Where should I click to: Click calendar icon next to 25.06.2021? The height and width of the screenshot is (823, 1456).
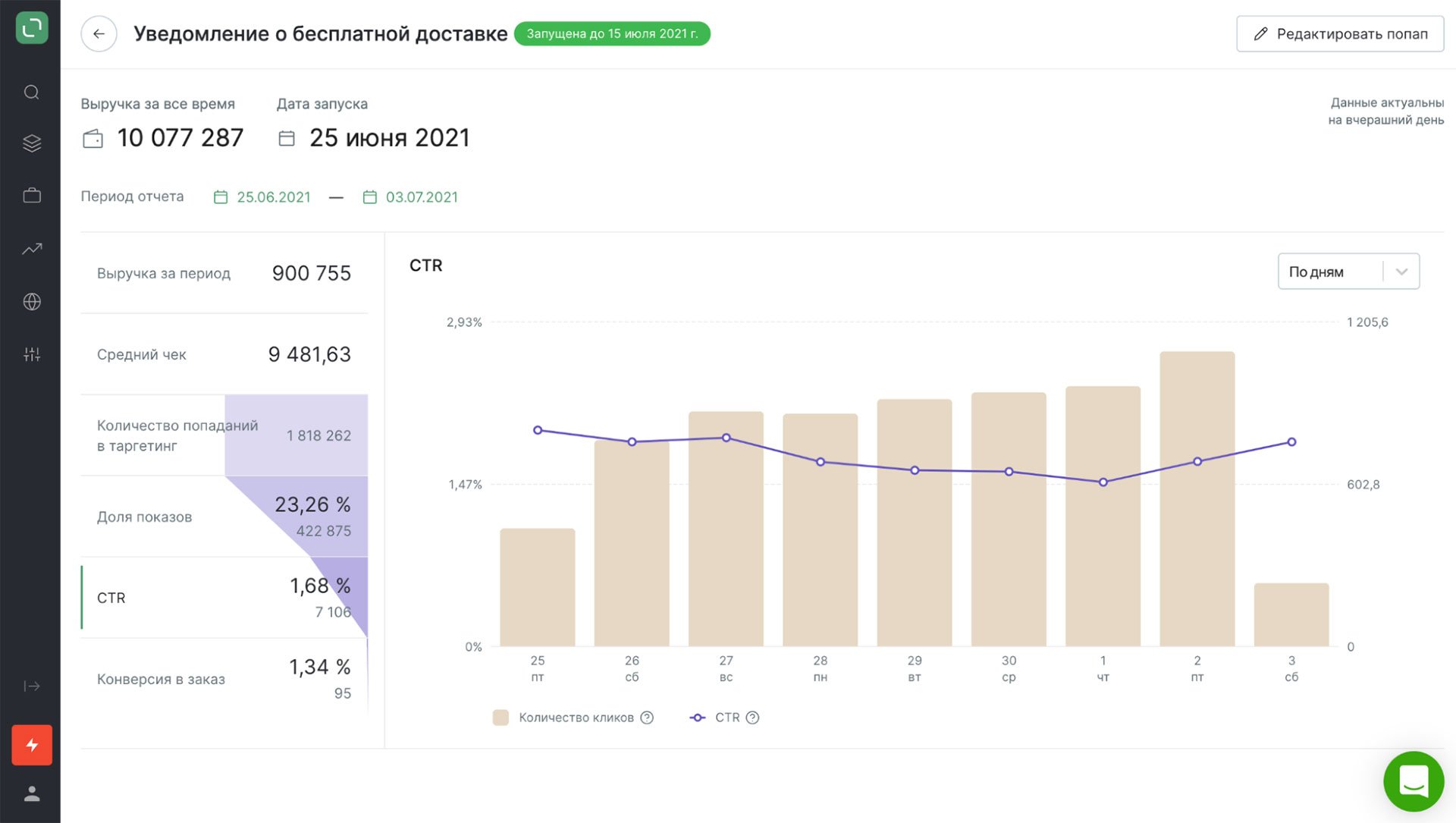pos(221,197)
